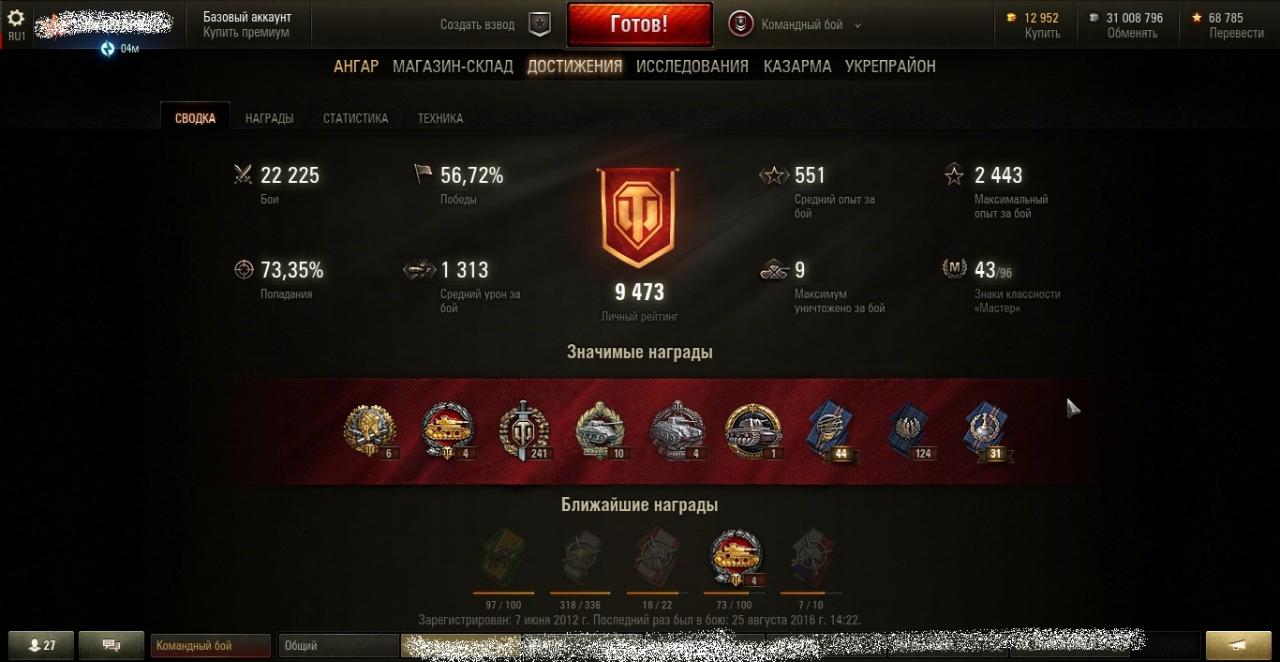Click the Общий chat channel field
Screen dimensions: 1280x662
tap(338, 646)
